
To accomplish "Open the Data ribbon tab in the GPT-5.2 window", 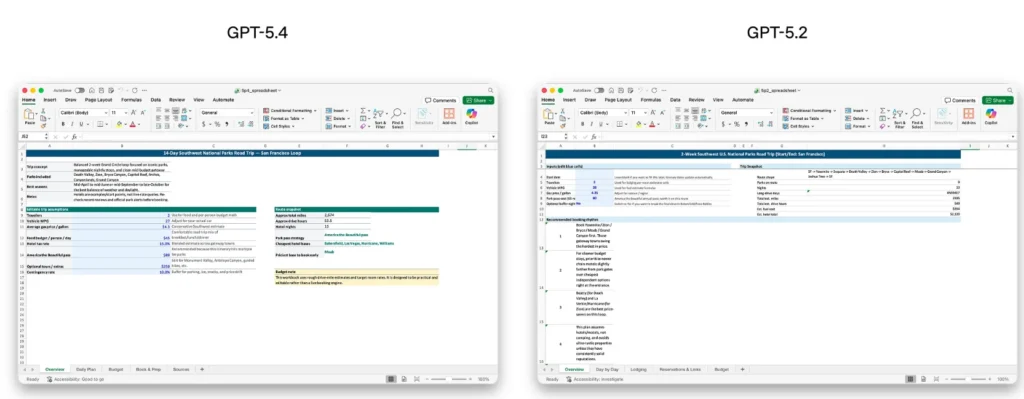I will point(675,100).
